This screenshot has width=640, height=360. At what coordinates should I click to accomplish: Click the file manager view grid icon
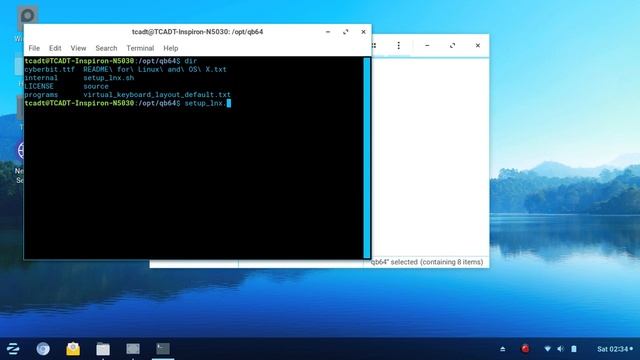[x=374, y=46]
